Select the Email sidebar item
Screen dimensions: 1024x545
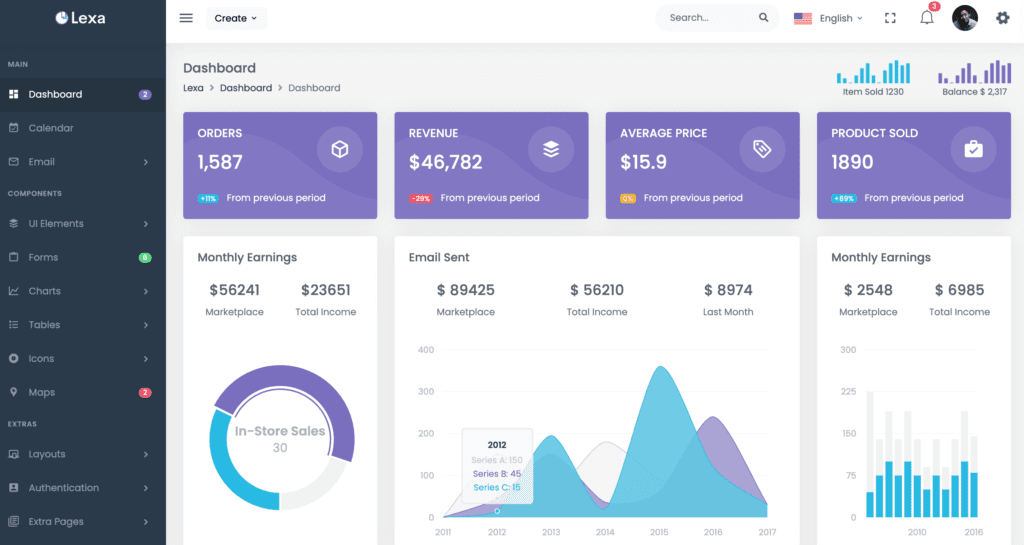(83, 162)
